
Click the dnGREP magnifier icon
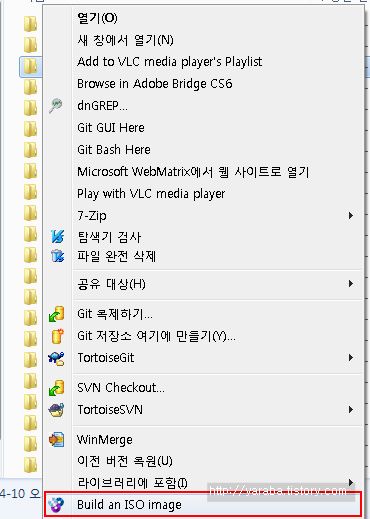pyautogui.click(x=56, y=106)
